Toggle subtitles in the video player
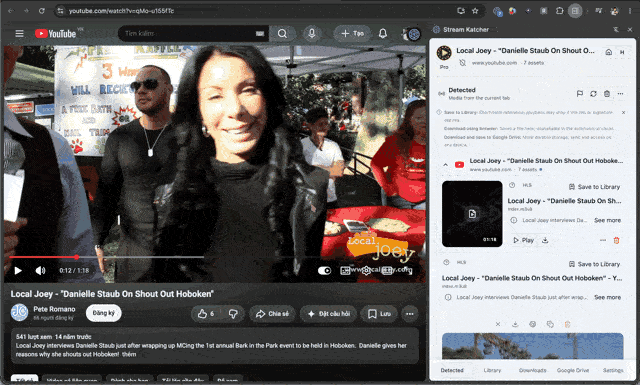The height and width of the screenshot is (385, 640). tap(345, 270)
